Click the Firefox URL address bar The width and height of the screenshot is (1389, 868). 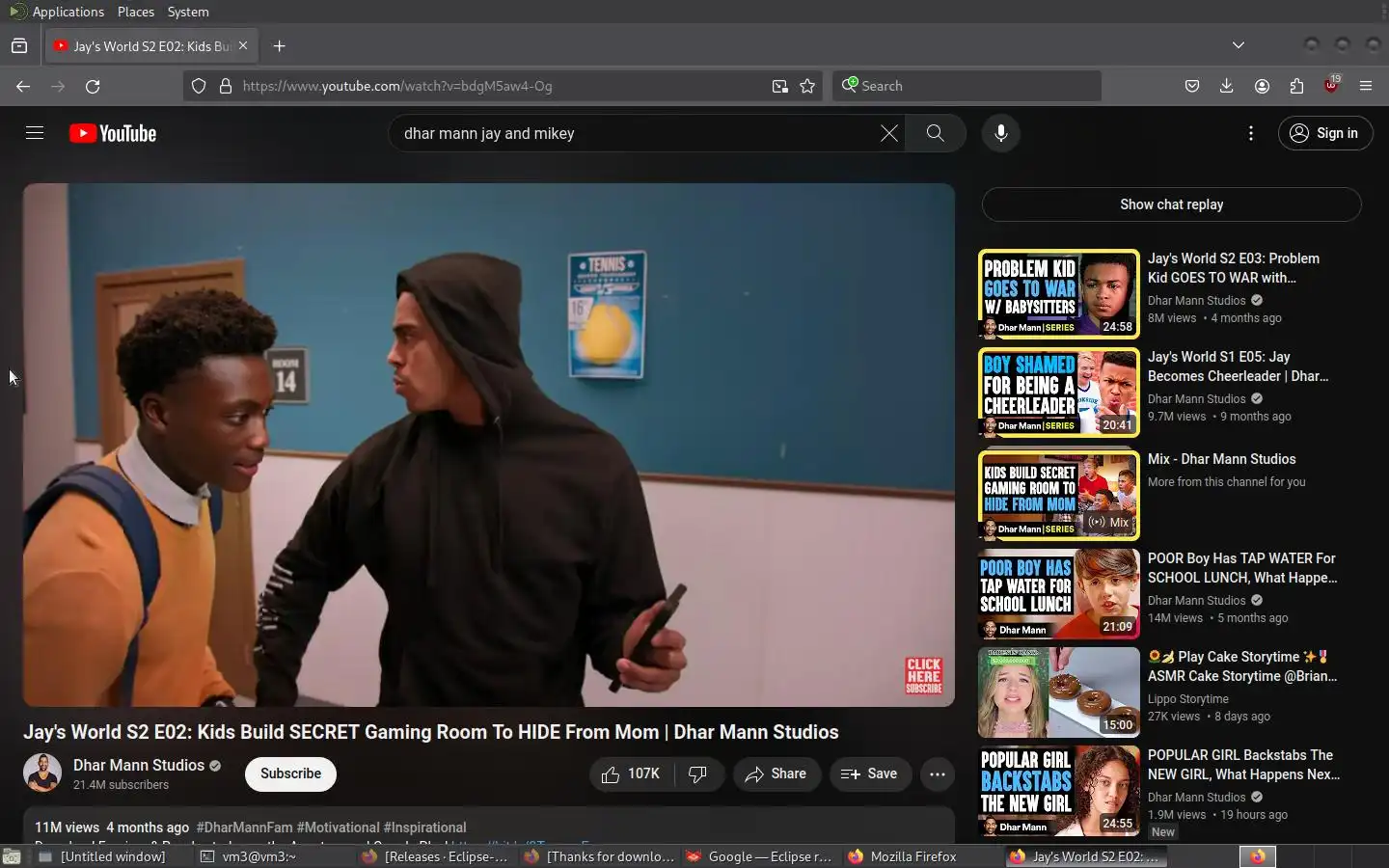click(502, 86)
